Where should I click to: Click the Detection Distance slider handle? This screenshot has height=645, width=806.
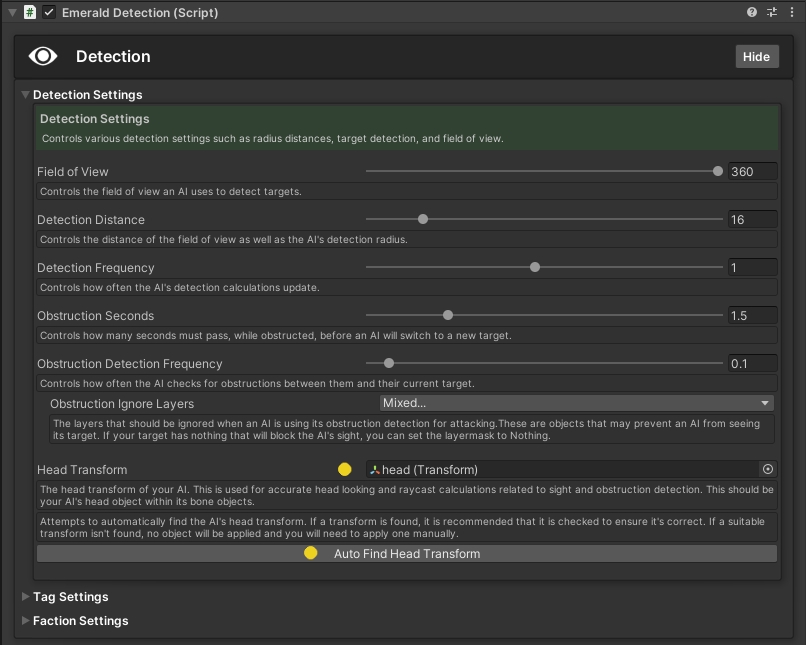tap(423, 219)
